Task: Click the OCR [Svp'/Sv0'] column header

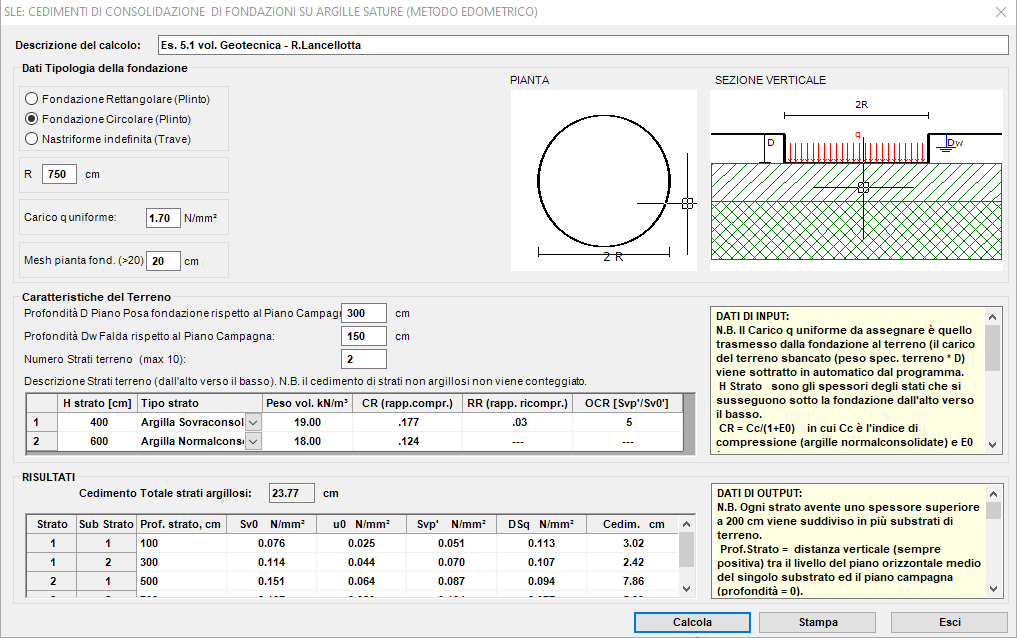Action: point(627,403)
